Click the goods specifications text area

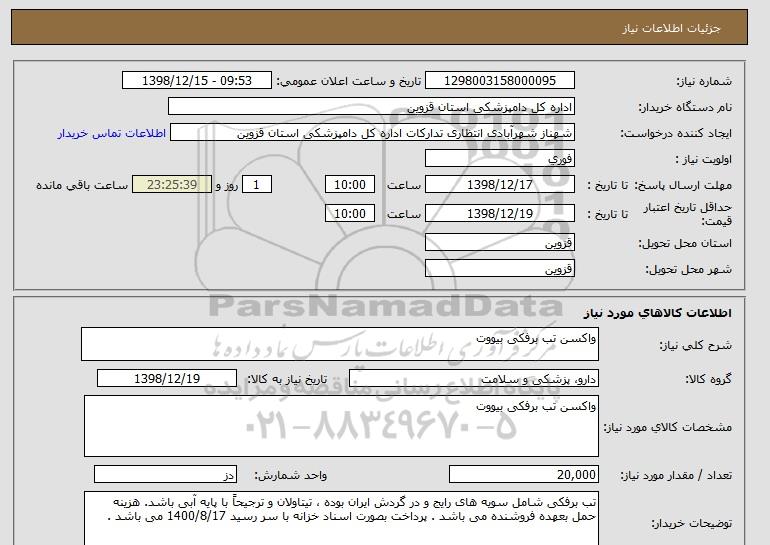341,426
